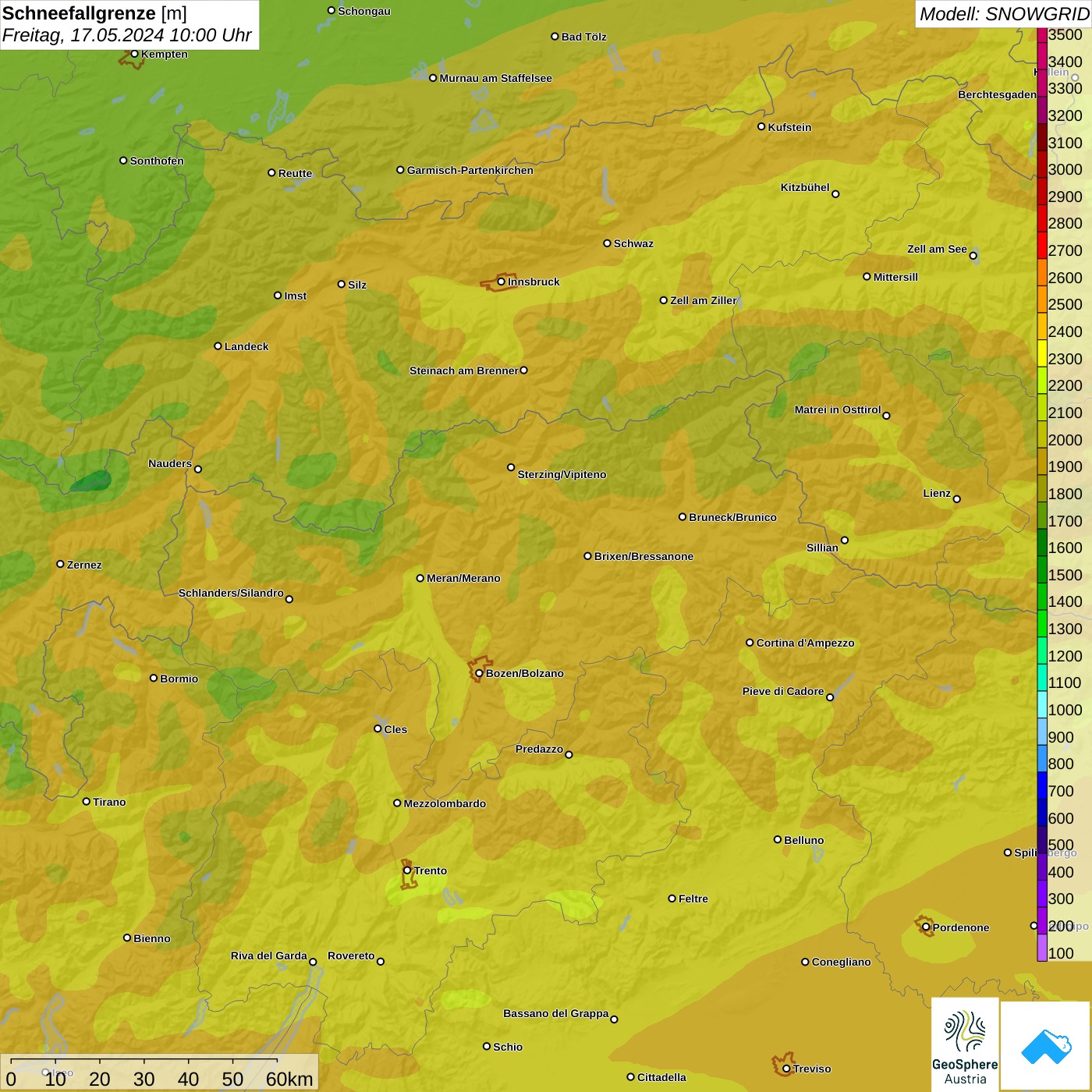
Task: Click the 60km scale bar label
Action: [289, 1079]
